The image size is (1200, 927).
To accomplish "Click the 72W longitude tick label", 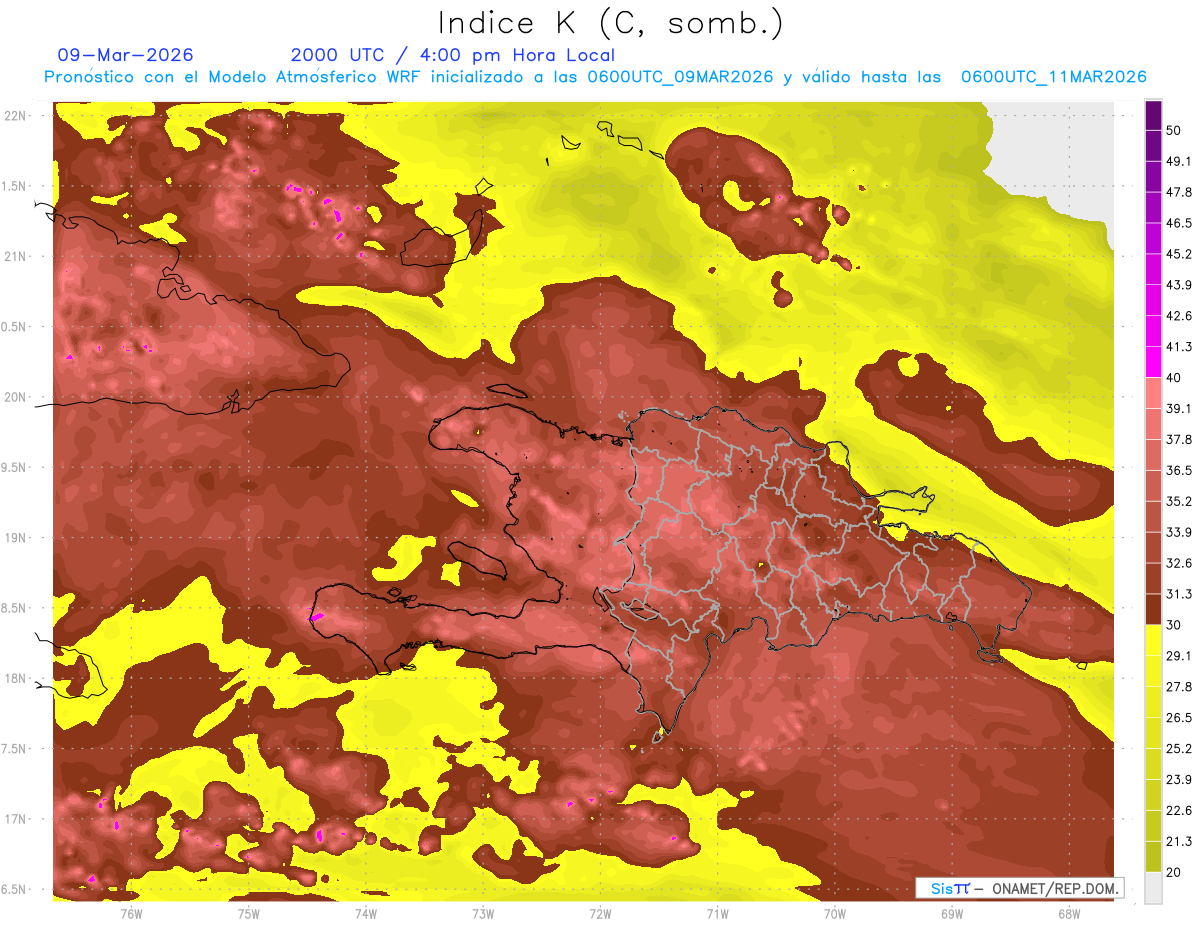I will pyautogui.click(x=600, y=913).
